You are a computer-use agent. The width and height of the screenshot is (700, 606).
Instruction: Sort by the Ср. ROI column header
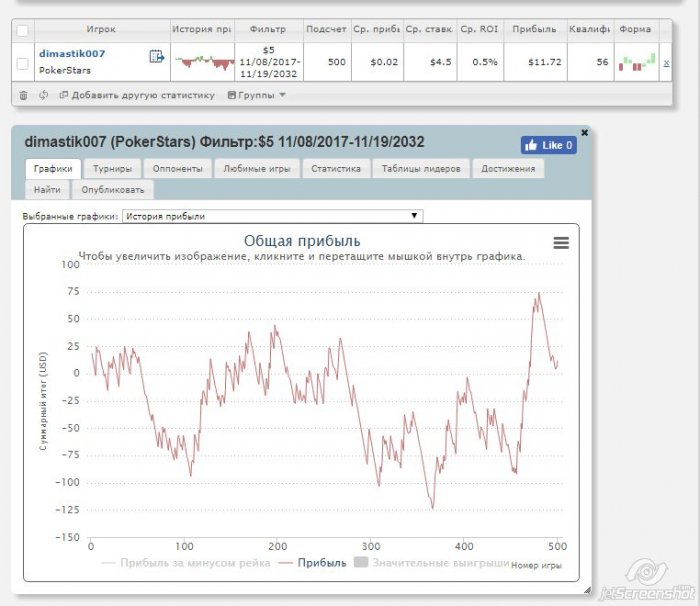[479, 29]
